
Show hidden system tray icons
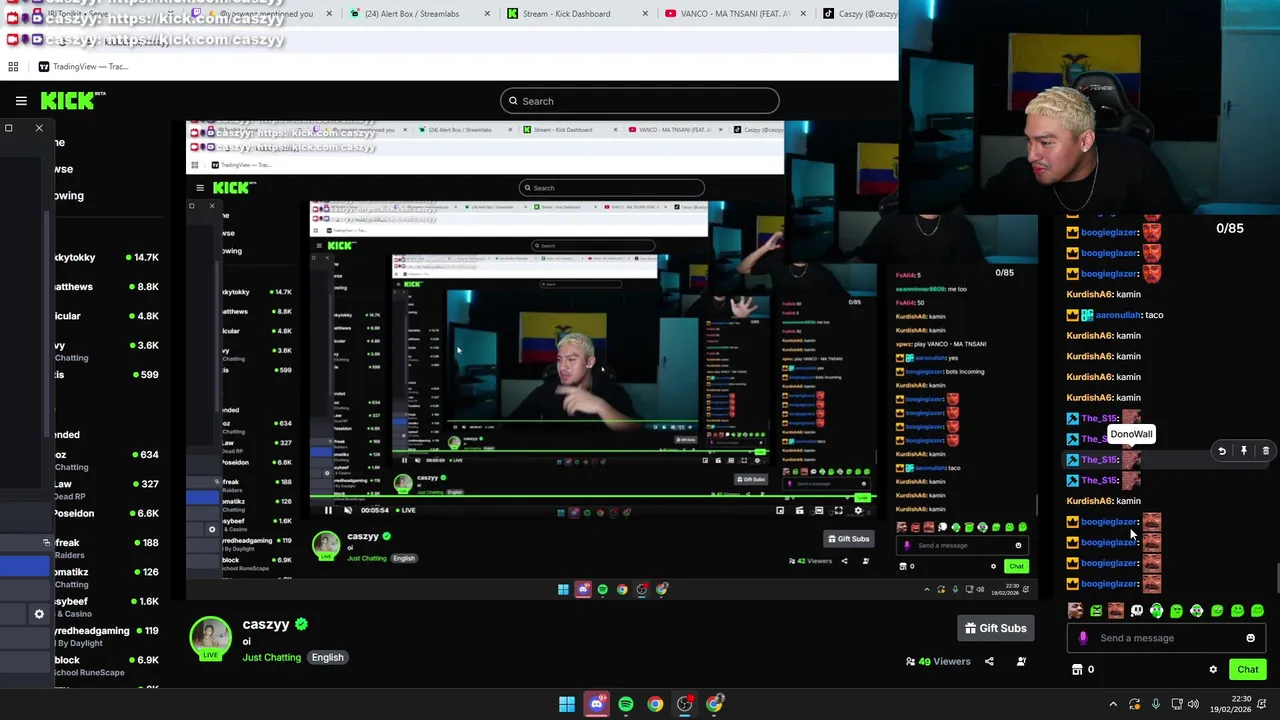(1113, 704)
